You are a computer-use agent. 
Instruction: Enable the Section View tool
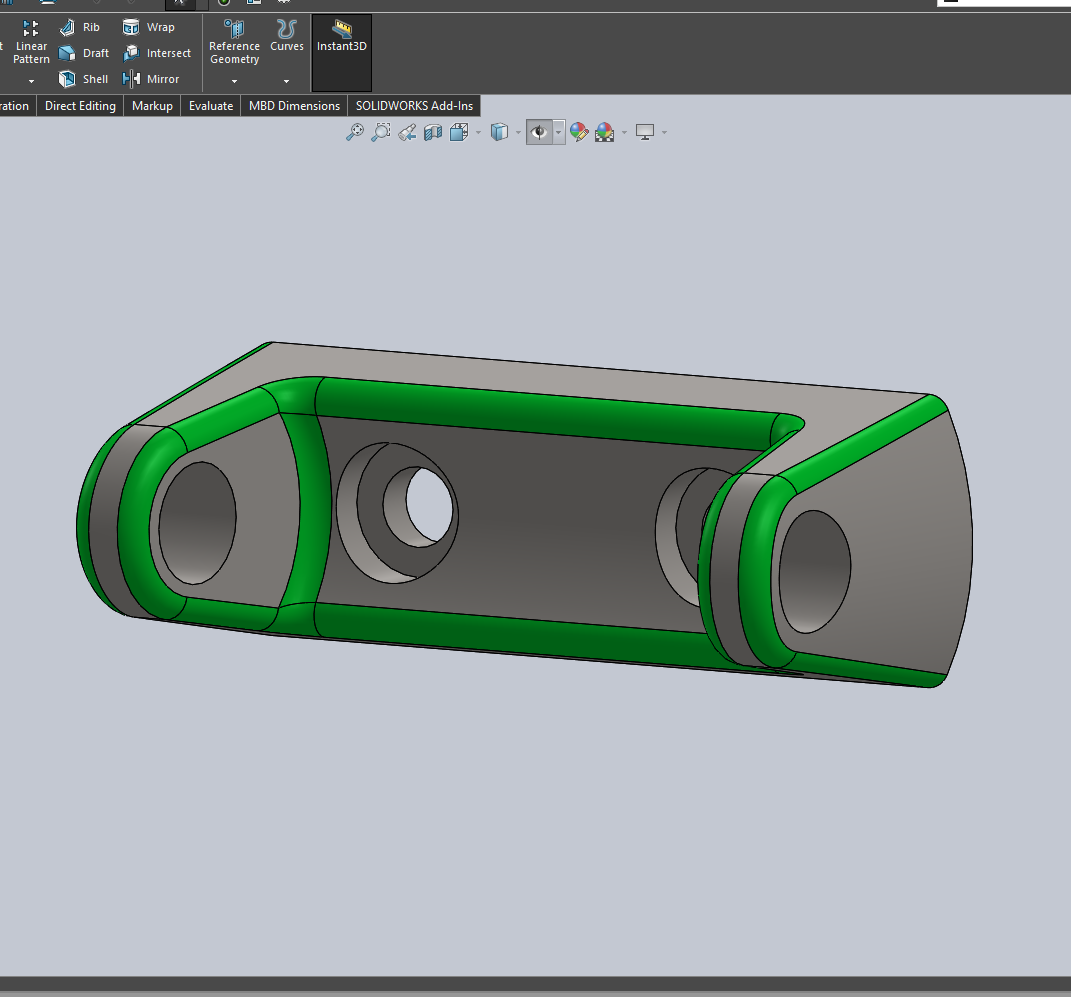coord(432,131)
